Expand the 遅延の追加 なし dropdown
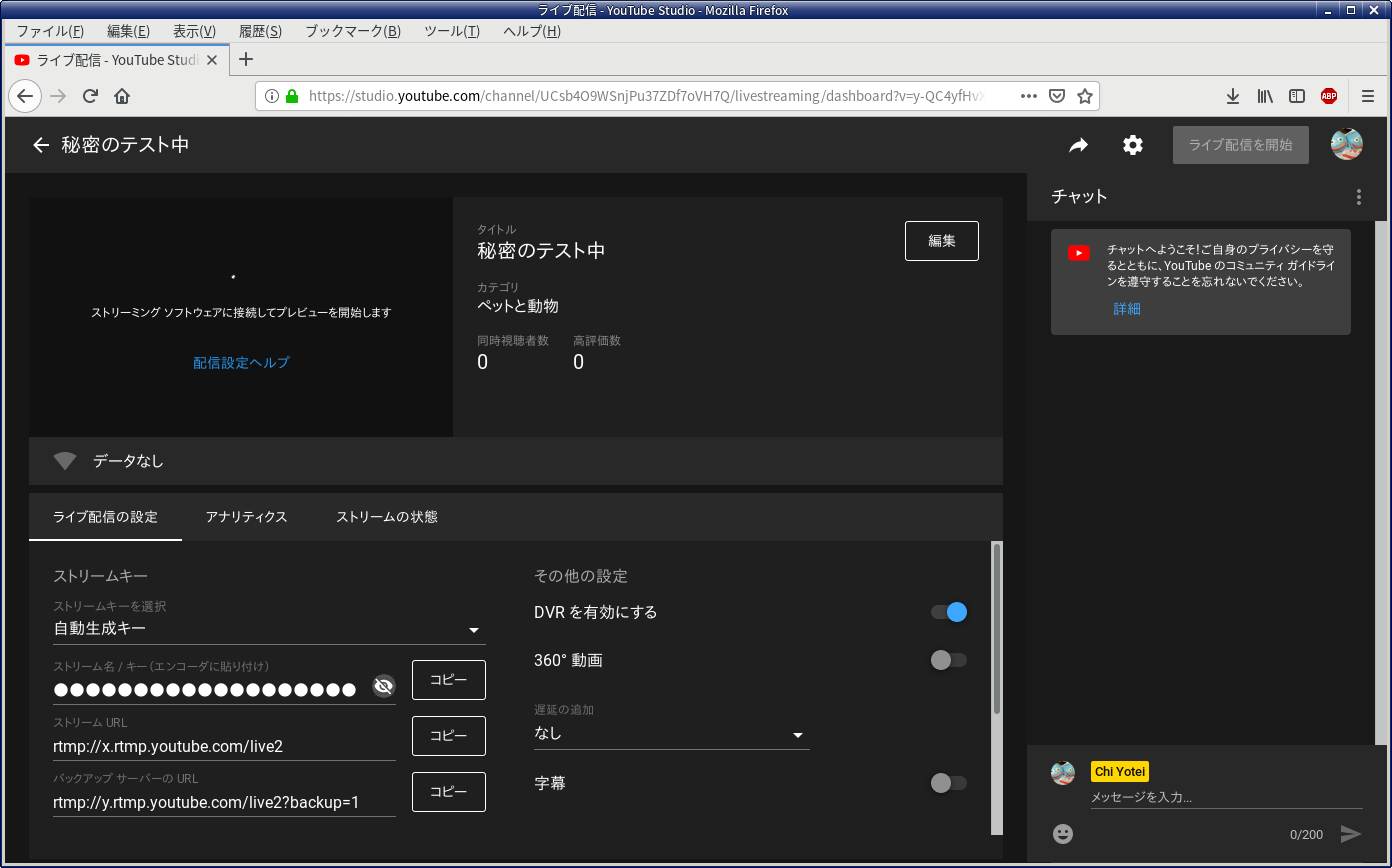Image resolution: width=1392 pixels, height=868 pixels. (x=672, y=734)
